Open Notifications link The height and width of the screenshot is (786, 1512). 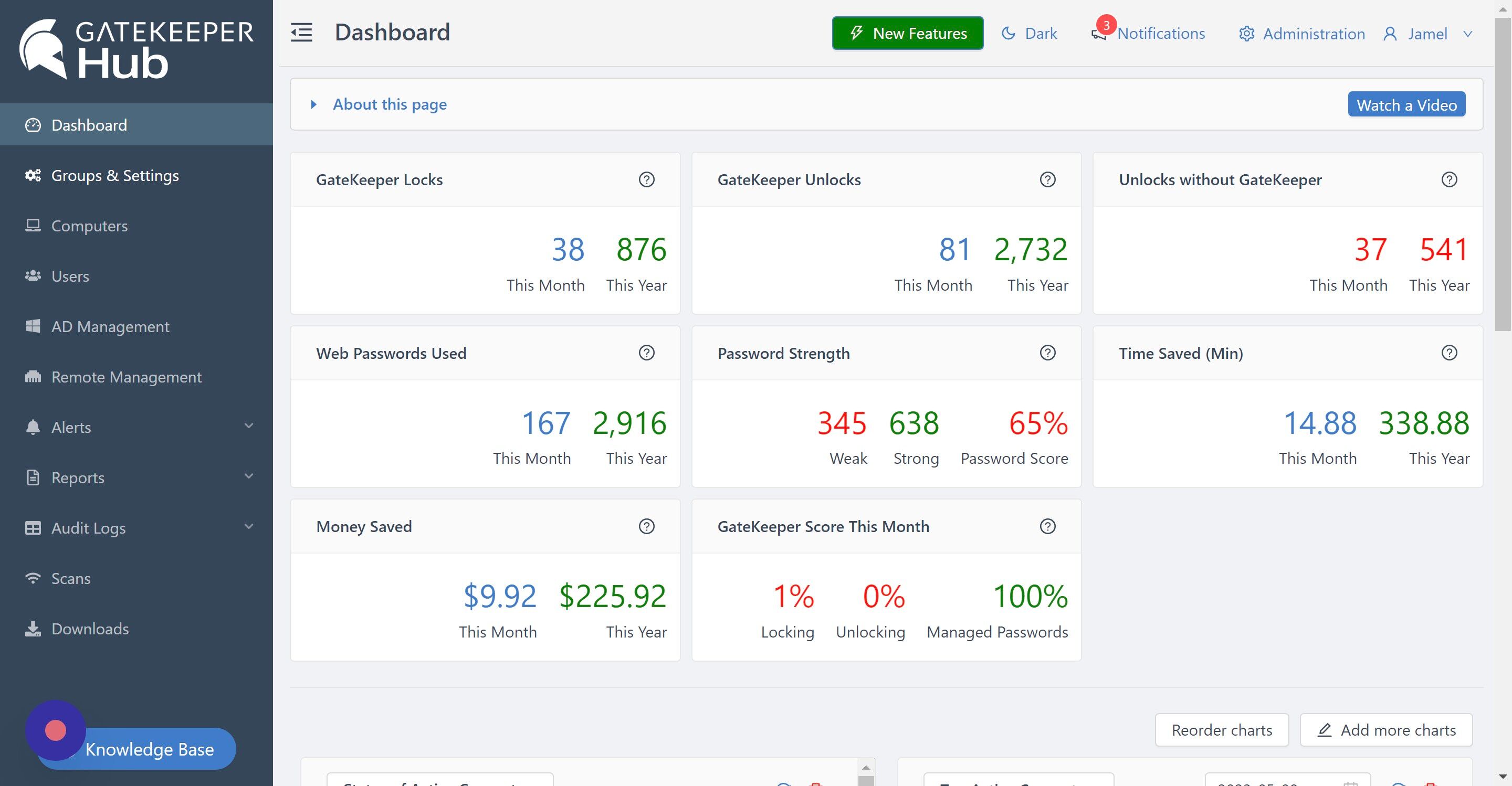click(1161, 34)
